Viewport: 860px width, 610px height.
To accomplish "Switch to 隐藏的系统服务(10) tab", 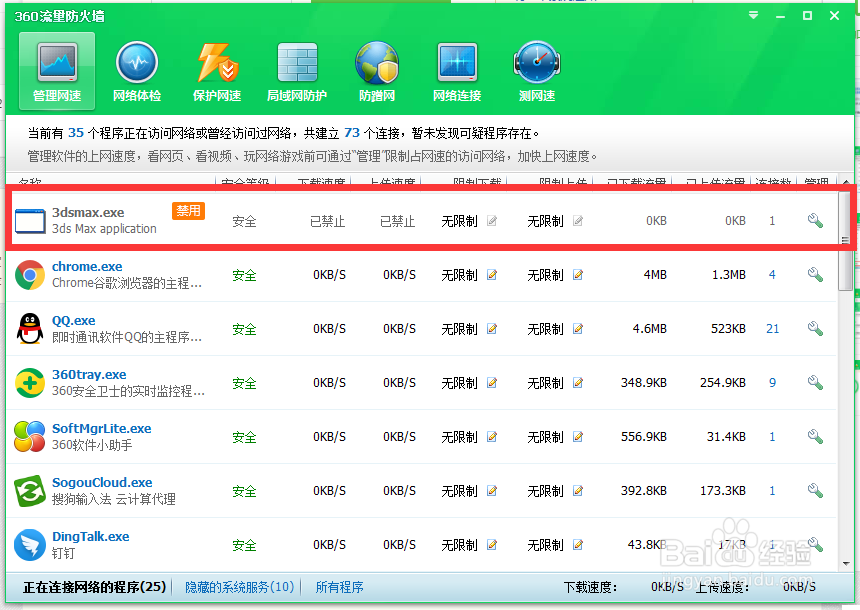I will click(x=240, y=587).
